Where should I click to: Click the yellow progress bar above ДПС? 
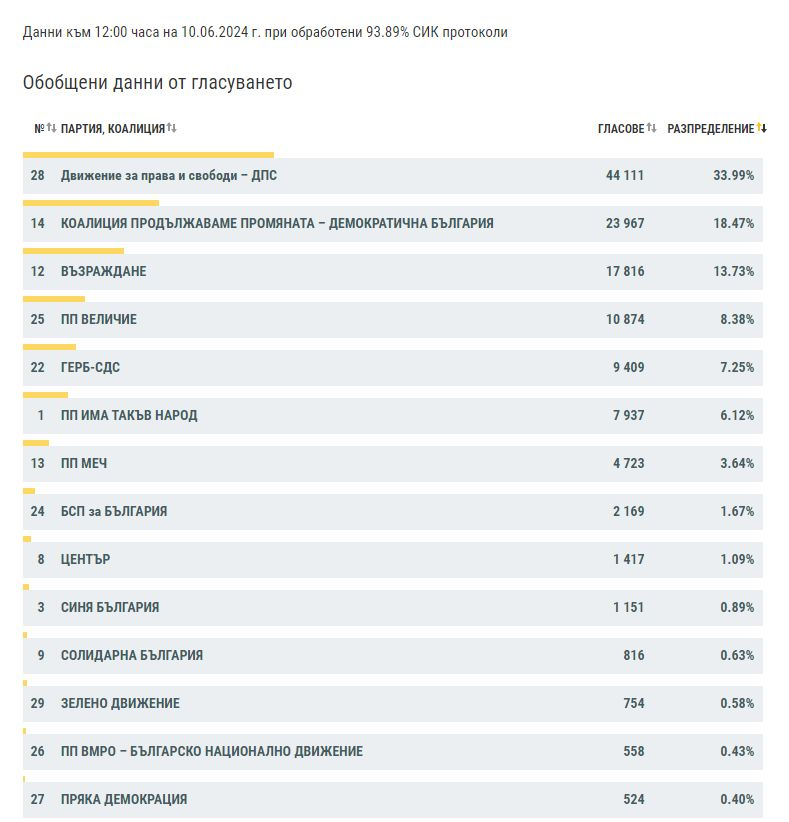click(148, 155)
